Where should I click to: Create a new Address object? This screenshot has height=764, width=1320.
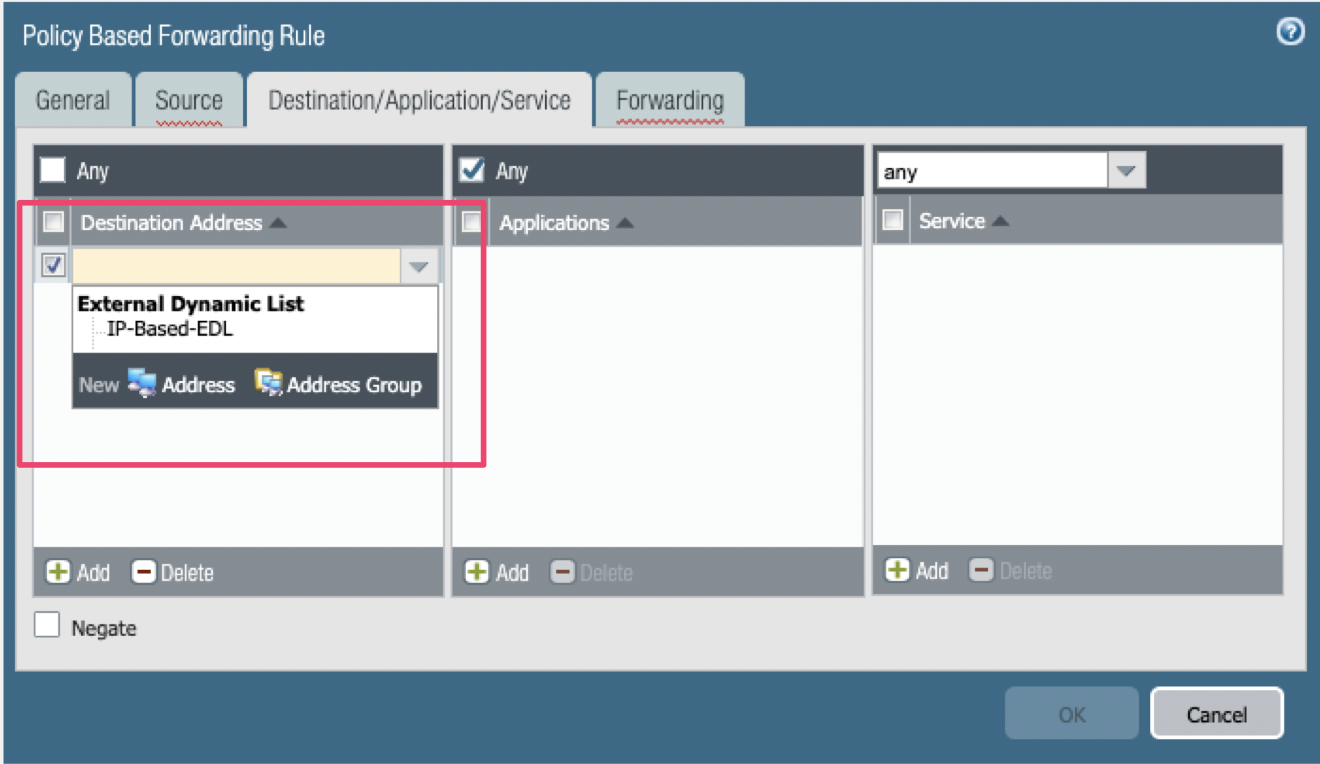(182, 384)
